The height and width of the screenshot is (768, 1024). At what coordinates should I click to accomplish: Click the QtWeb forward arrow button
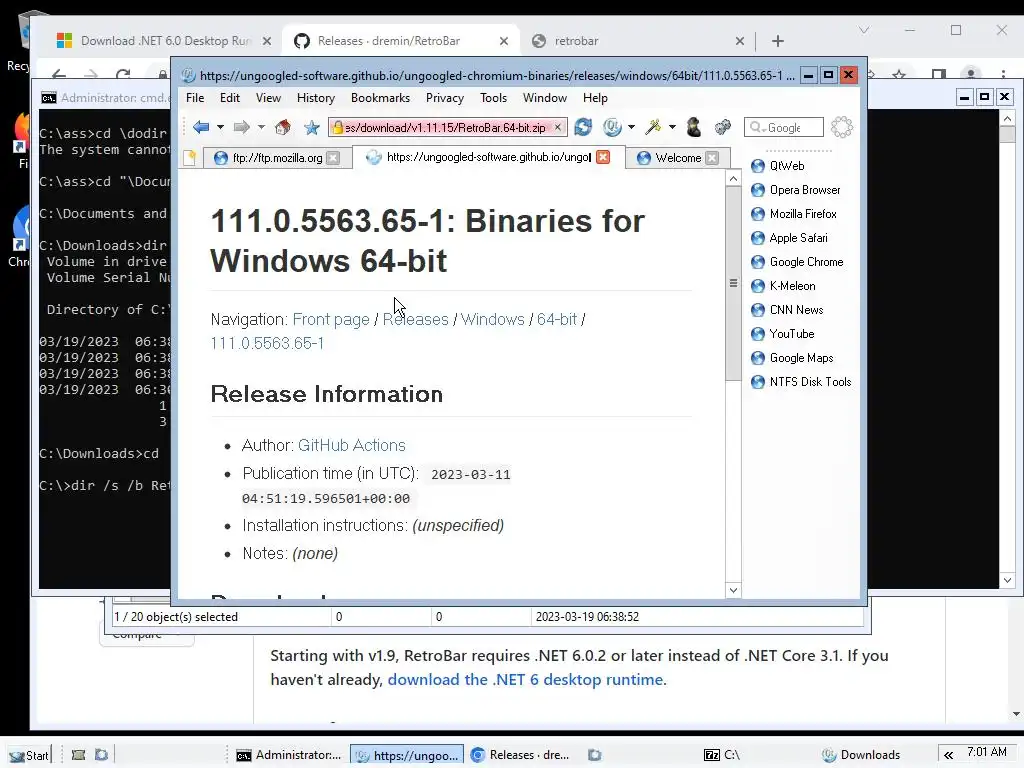[x=242, y=127]
